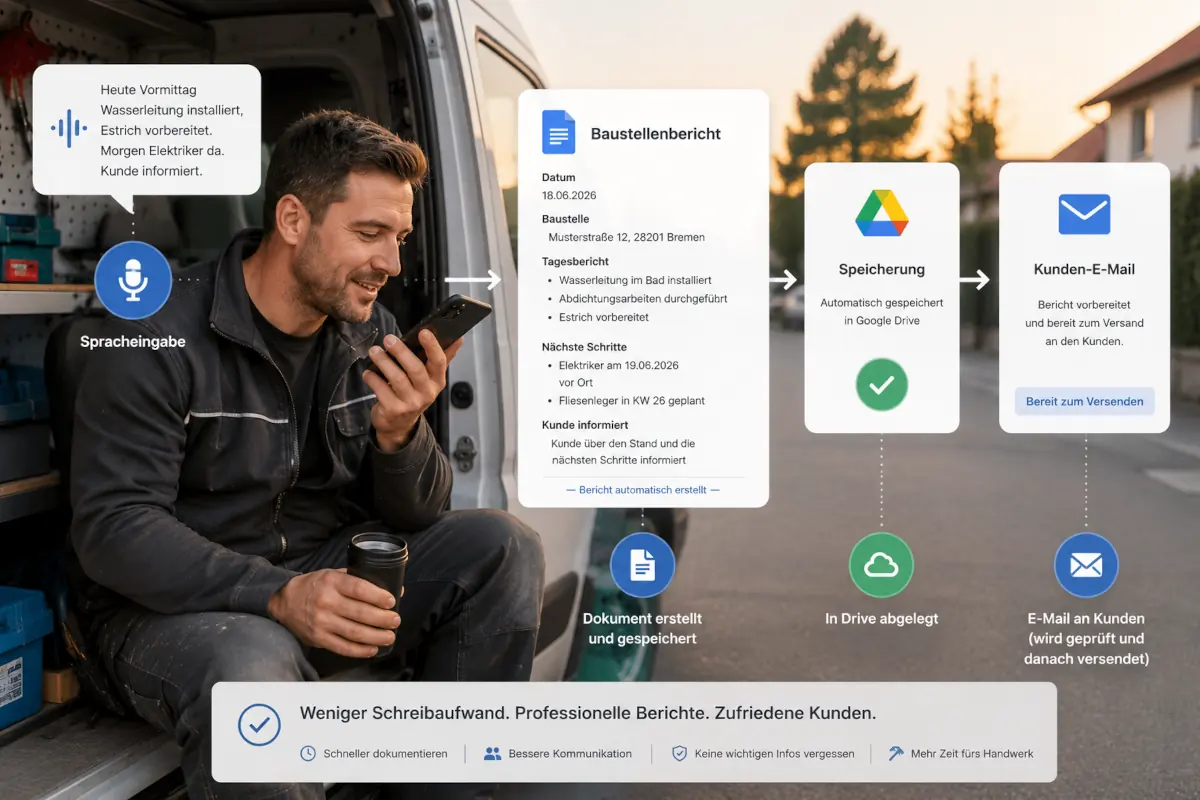The image size is (1200, 800).
Task: Click the Tagesbericht heading
Action: point(576,261)
